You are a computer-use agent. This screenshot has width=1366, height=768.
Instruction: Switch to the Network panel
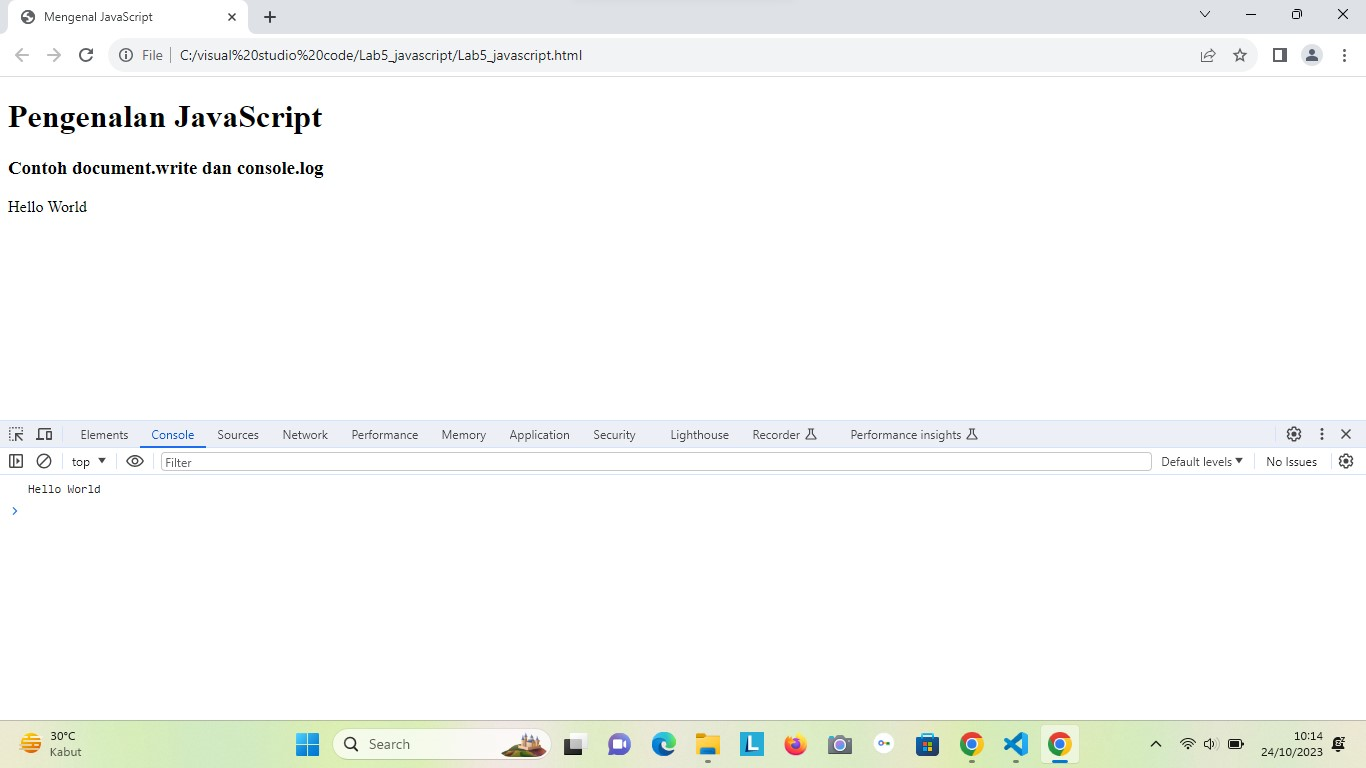[304, 434]
